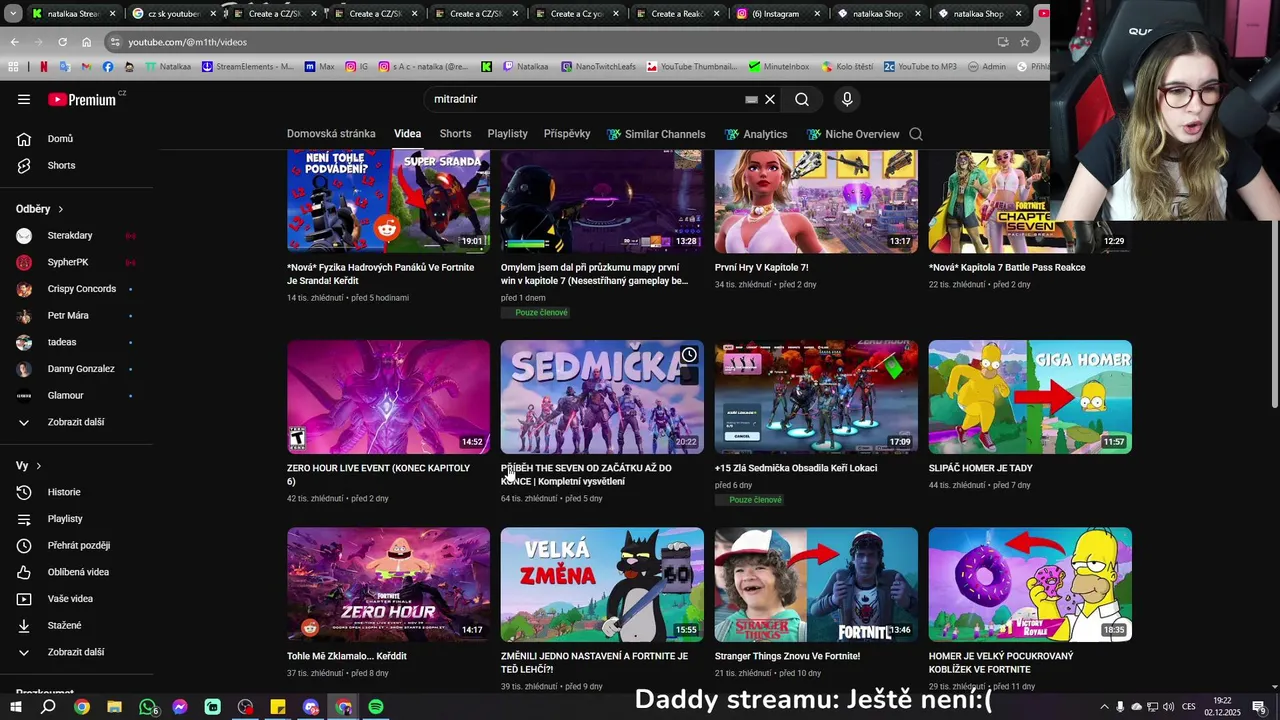
Task: Open Nová Kapitola 7 Battle Pass Reakce video
Action: coord(1007,268)
